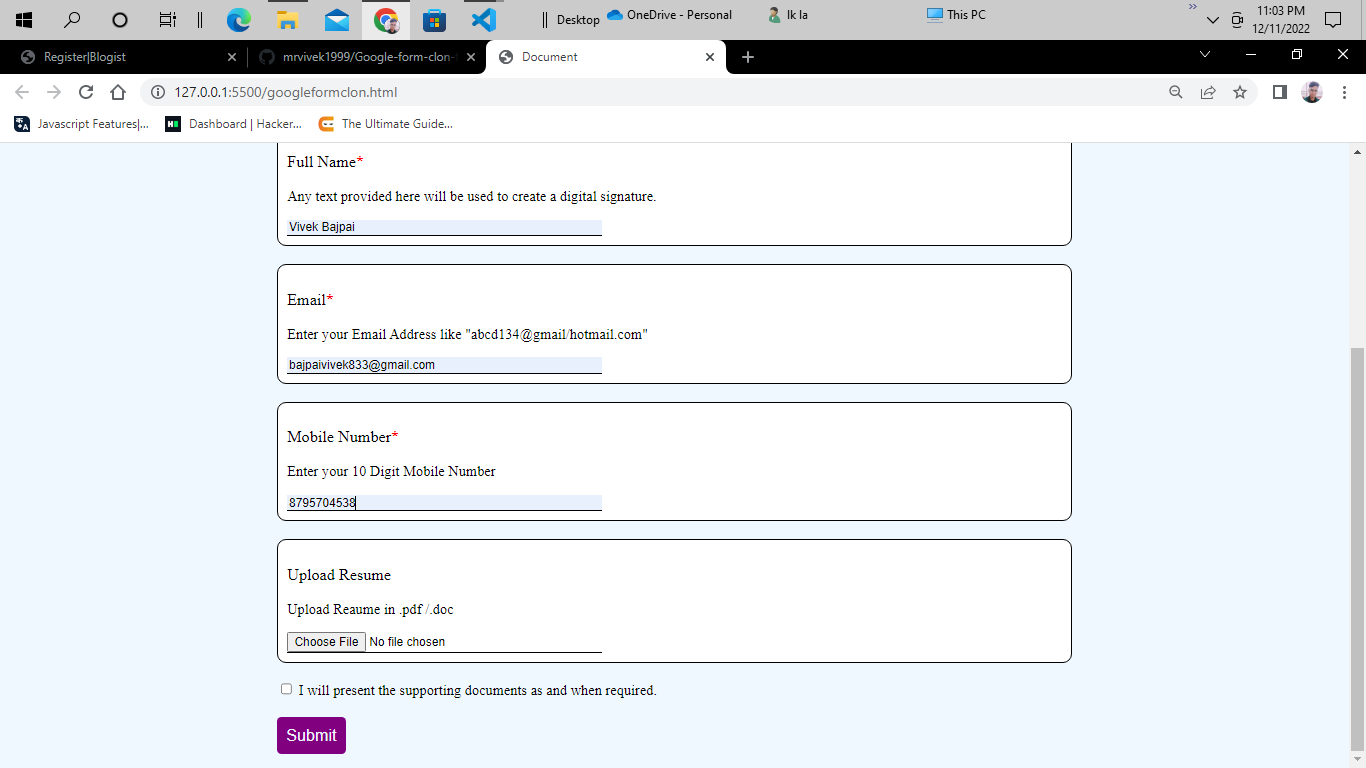
Task: Click the page vertical scrollbar thumb
Action: coord(1357,549)
